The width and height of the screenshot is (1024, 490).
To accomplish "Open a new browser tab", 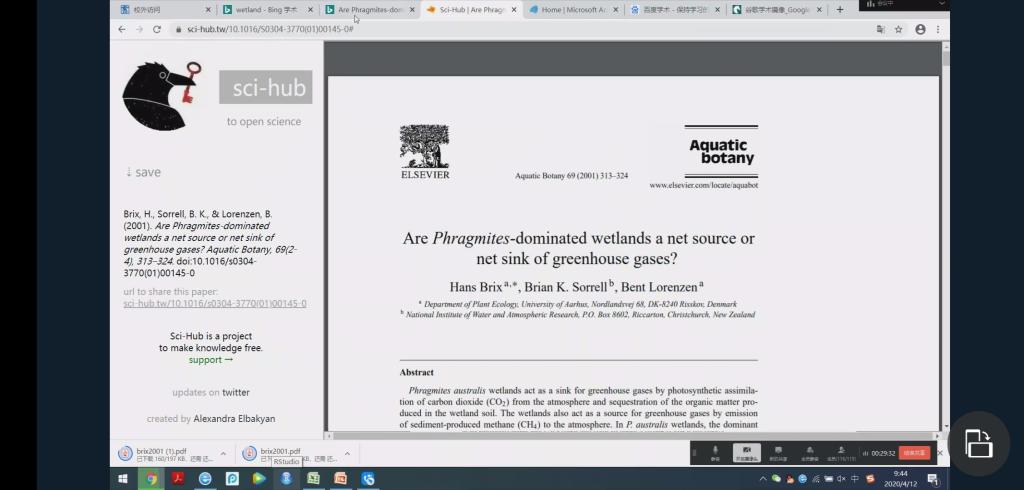I will pyautogui.click(x=839, y=9).
